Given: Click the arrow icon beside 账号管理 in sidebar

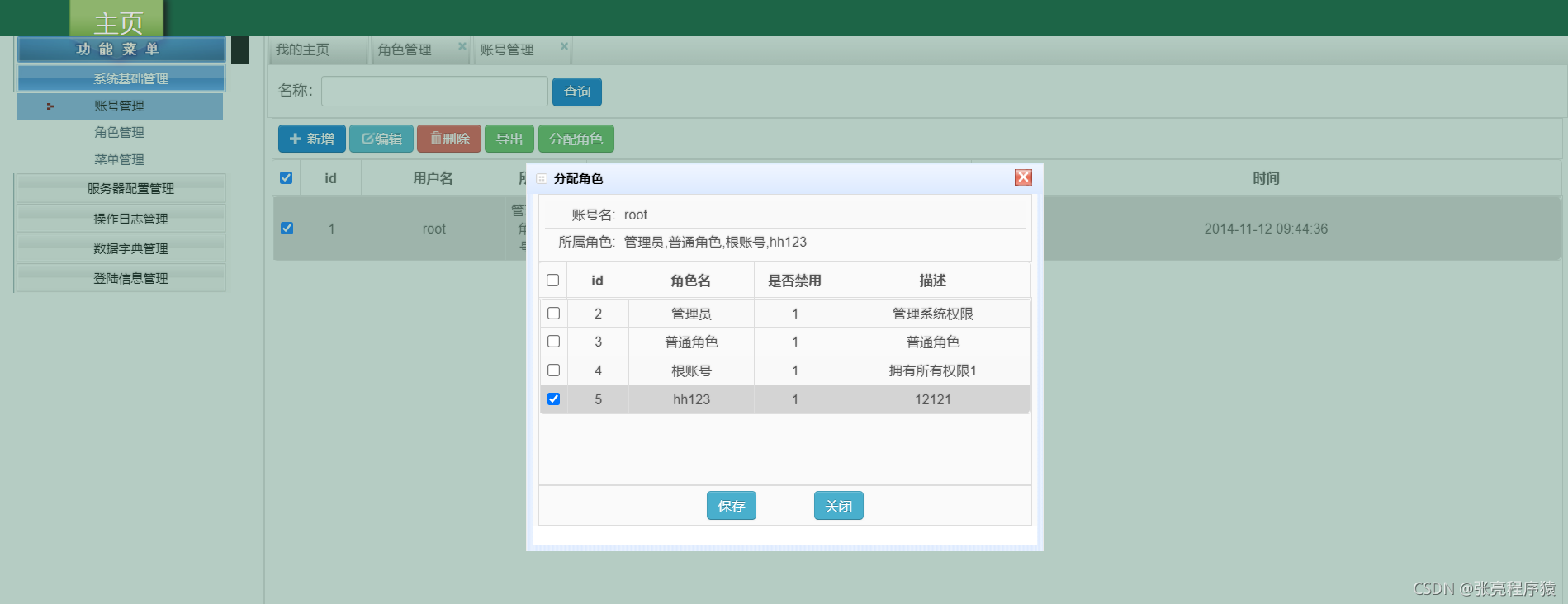Looking at the screenshot, I should tap(50, 106).
